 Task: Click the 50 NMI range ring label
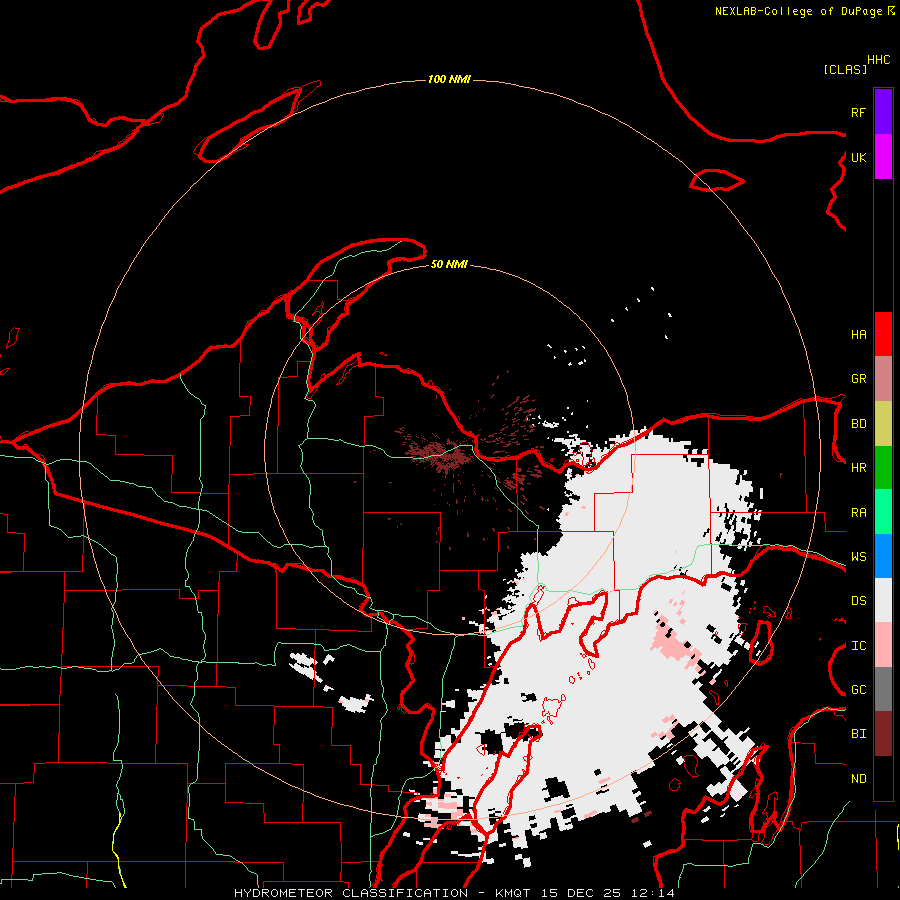point(449,264)
